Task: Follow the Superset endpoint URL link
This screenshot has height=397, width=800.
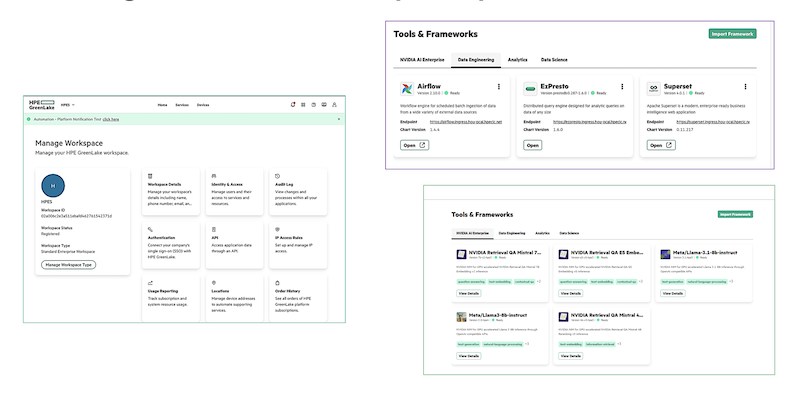Action: pos(713,122)
